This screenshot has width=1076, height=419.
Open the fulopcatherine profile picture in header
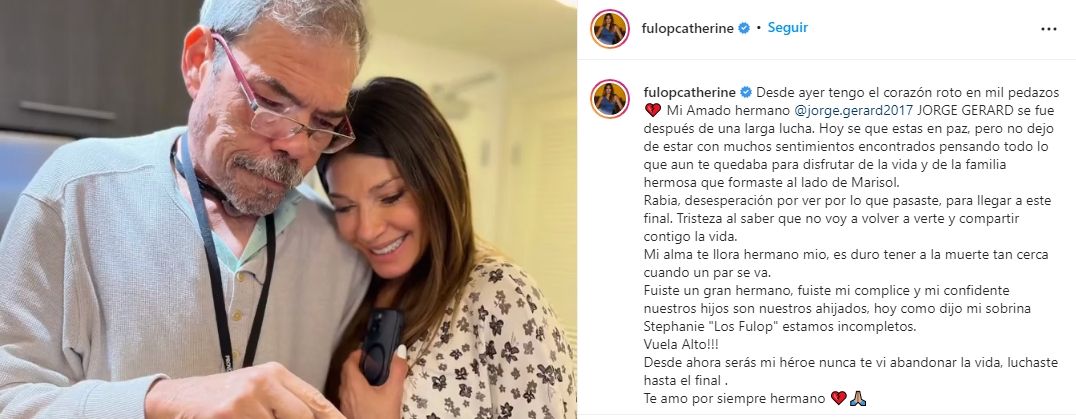[x=609, y=29]
